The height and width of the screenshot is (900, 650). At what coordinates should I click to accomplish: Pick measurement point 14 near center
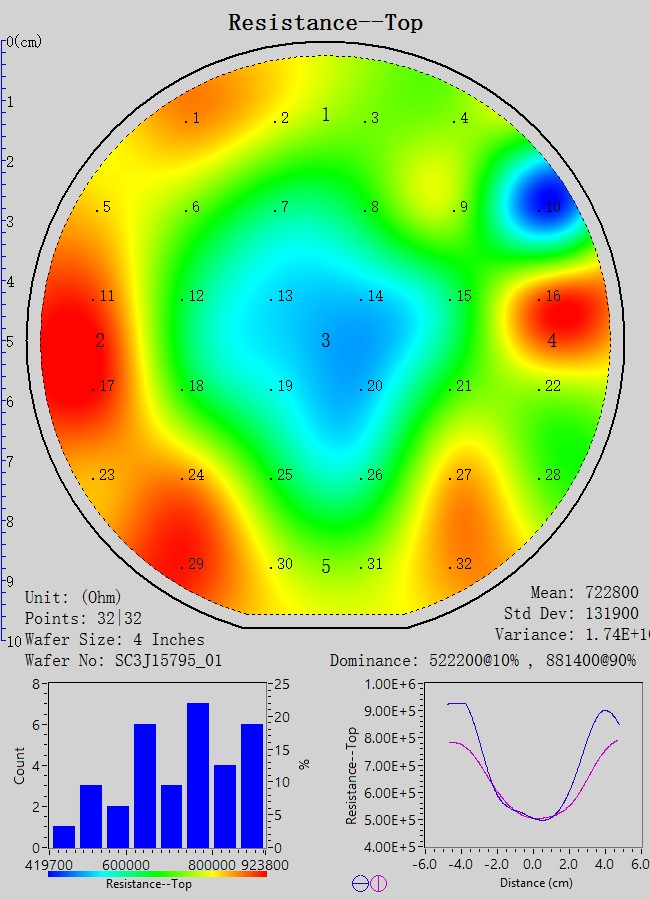pos(371,297)
